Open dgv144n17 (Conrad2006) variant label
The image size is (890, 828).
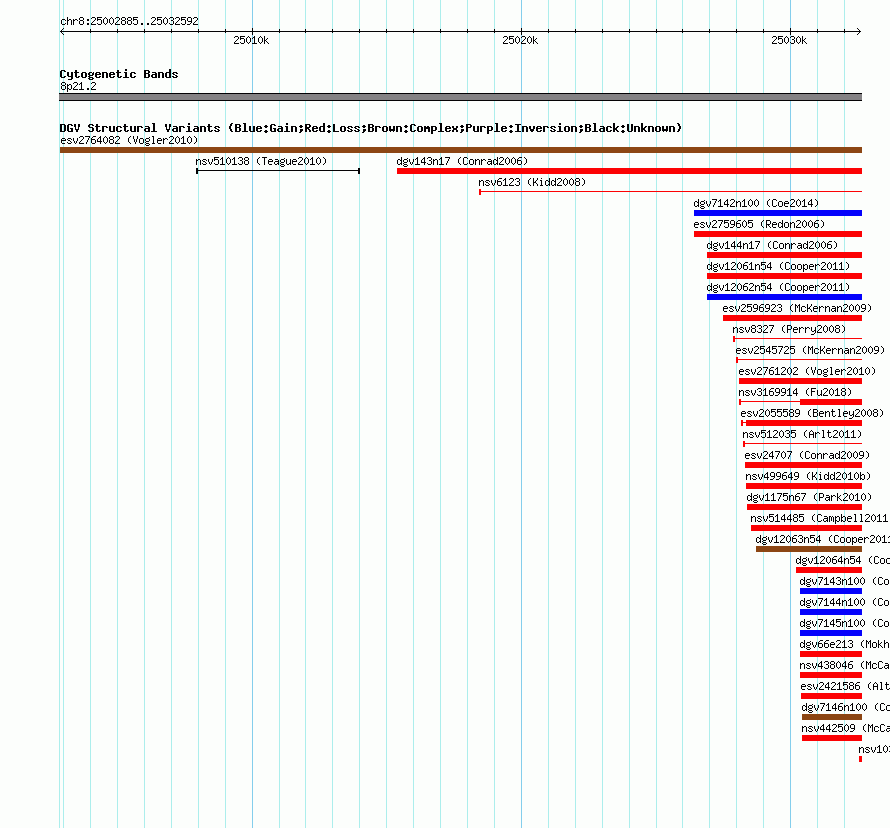(x=772, y=245)
